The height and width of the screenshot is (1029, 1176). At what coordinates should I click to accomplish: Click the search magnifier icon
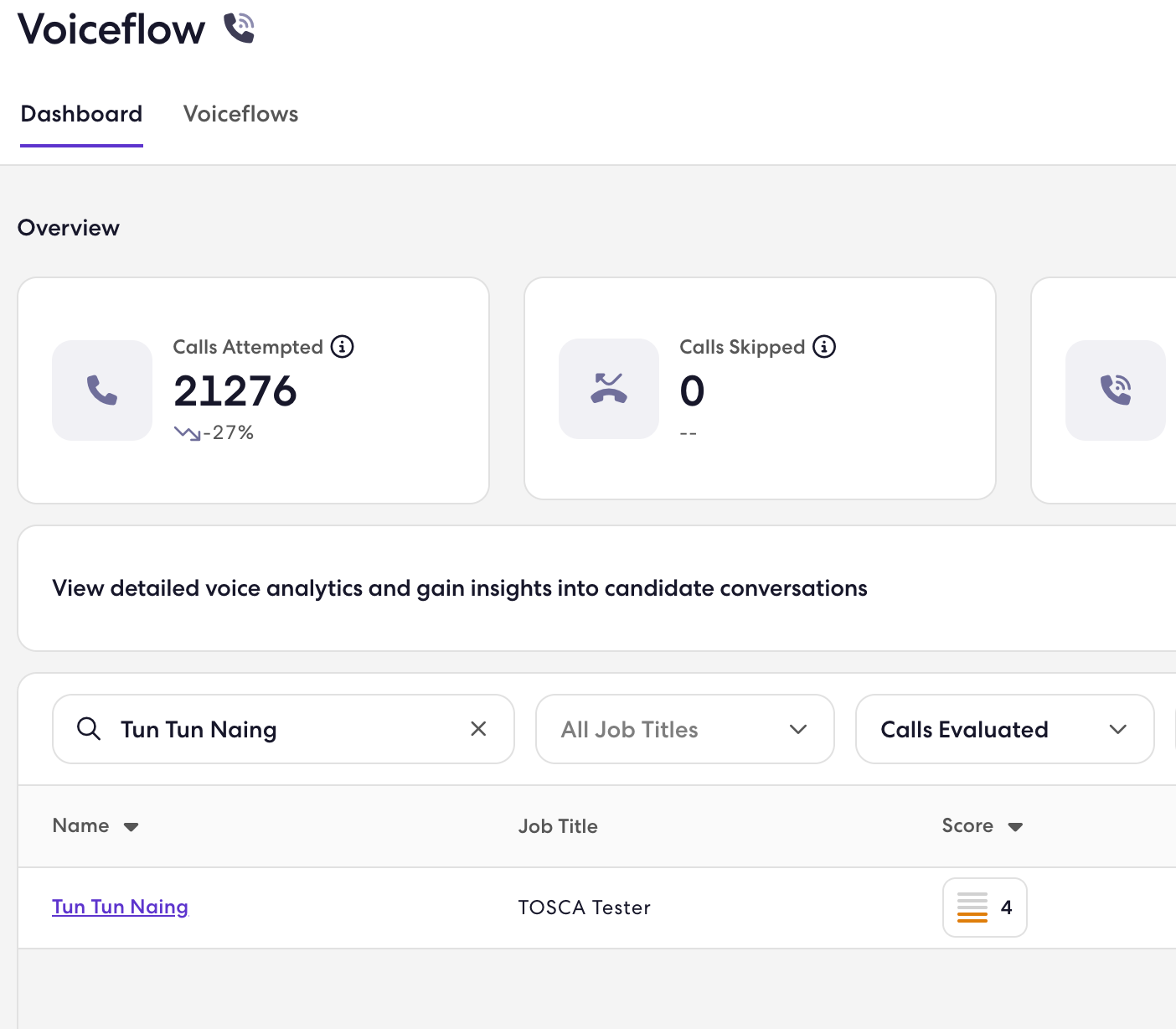coord(89,729)
